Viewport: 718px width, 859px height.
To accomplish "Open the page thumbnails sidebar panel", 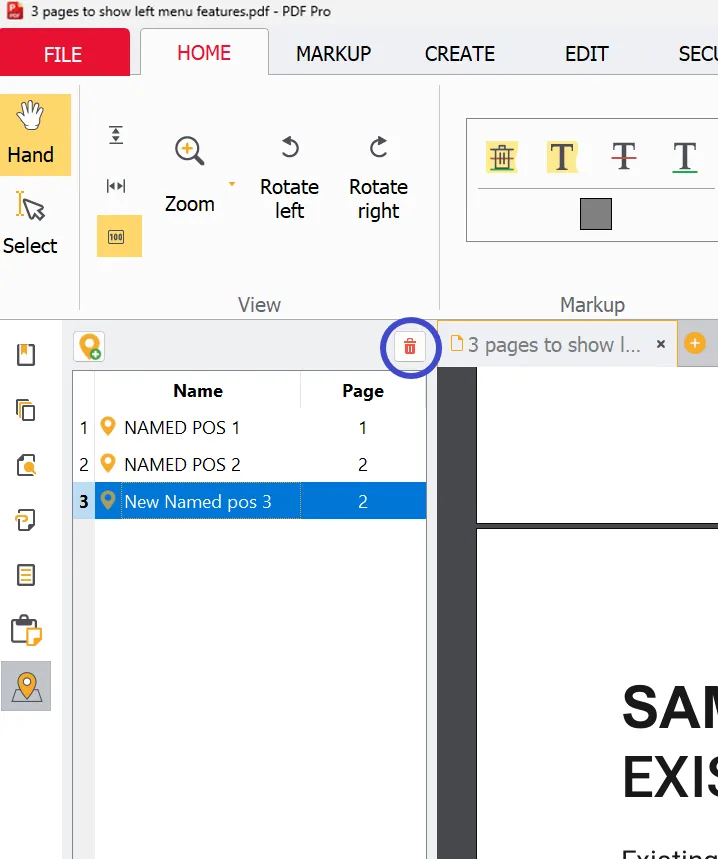I will tap(26, 410).
